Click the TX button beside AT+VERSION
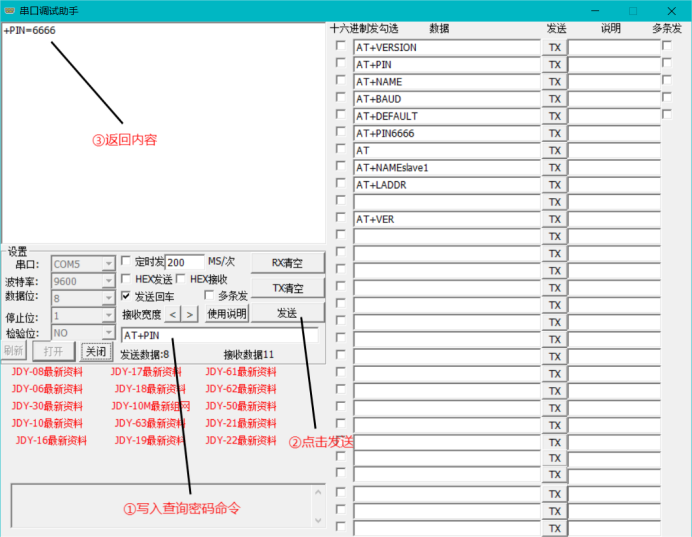 coord(554,47)
